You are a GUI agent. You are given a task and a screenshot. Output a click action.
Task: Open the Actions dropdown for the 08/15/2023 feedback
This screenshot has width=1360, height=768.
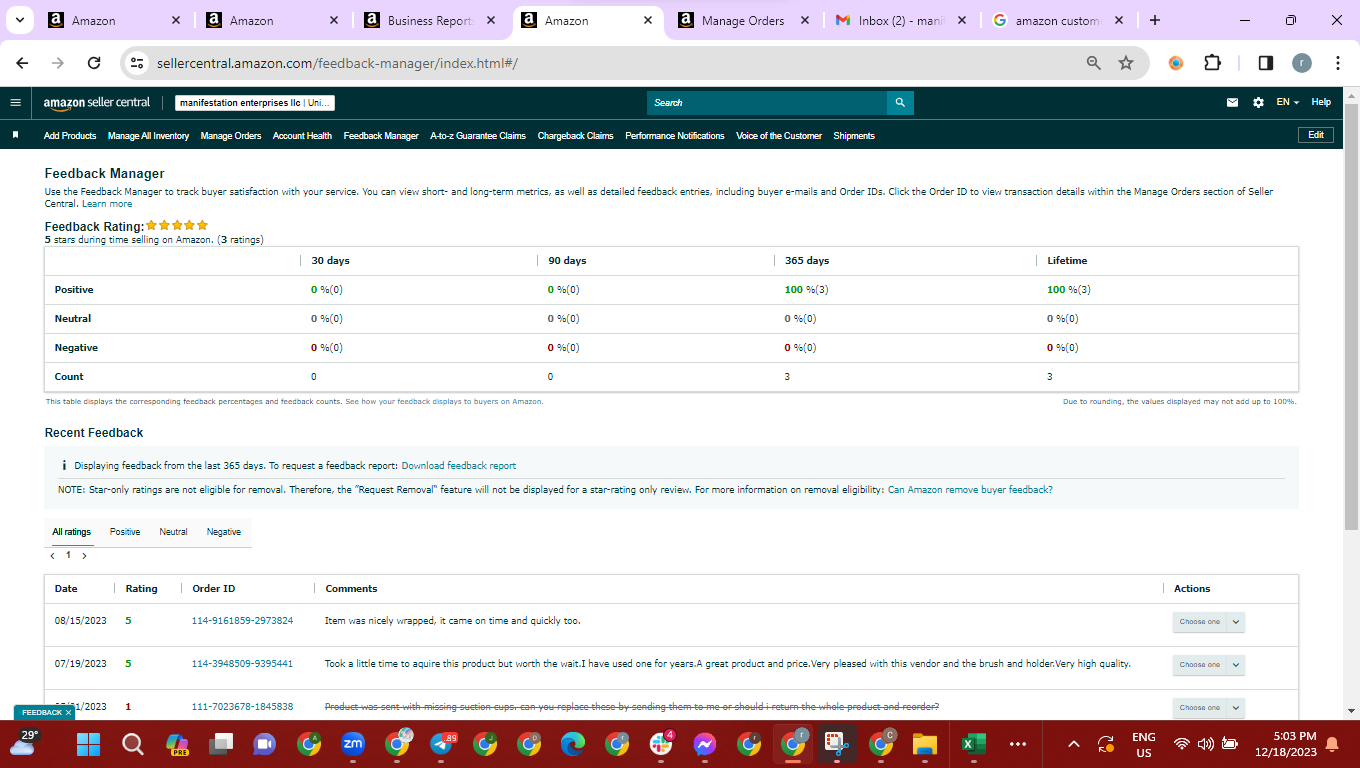coord(1208,621)
